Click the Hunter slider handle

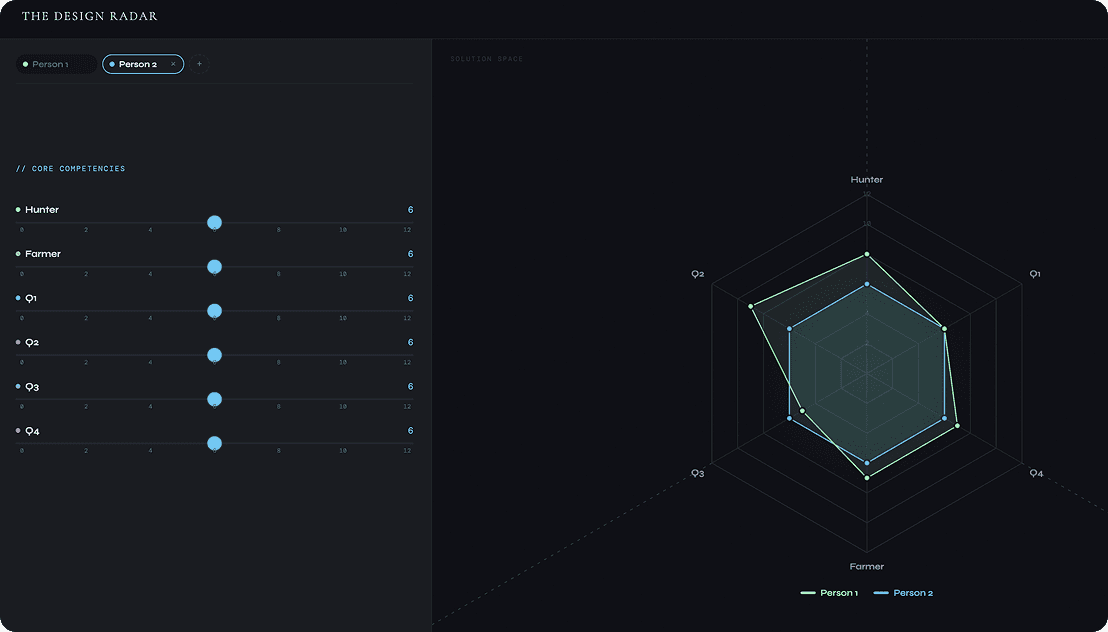point(215,223)
